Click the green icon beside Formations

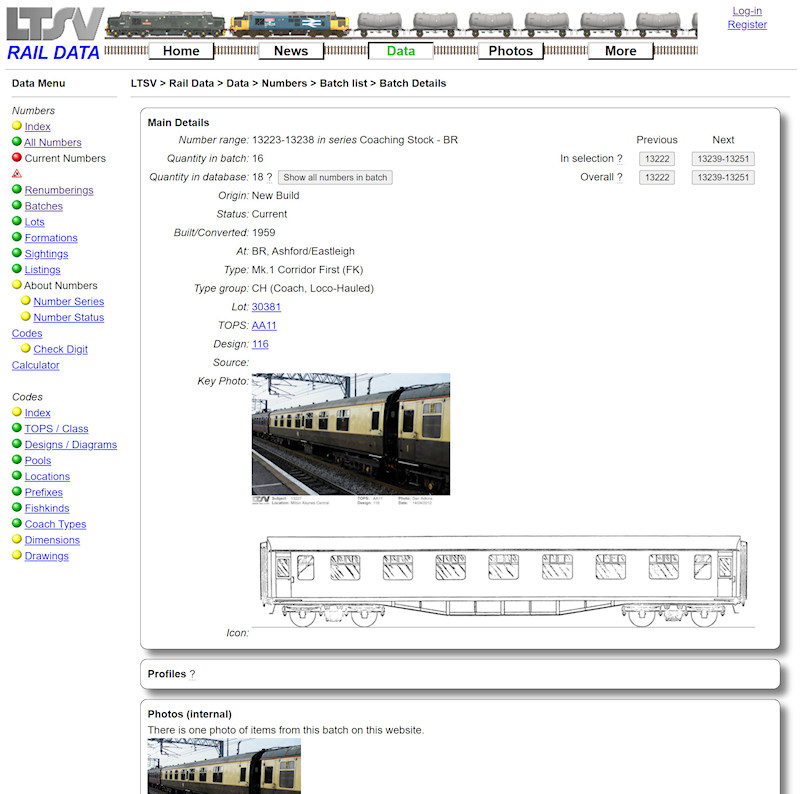(x=16, y=238)
